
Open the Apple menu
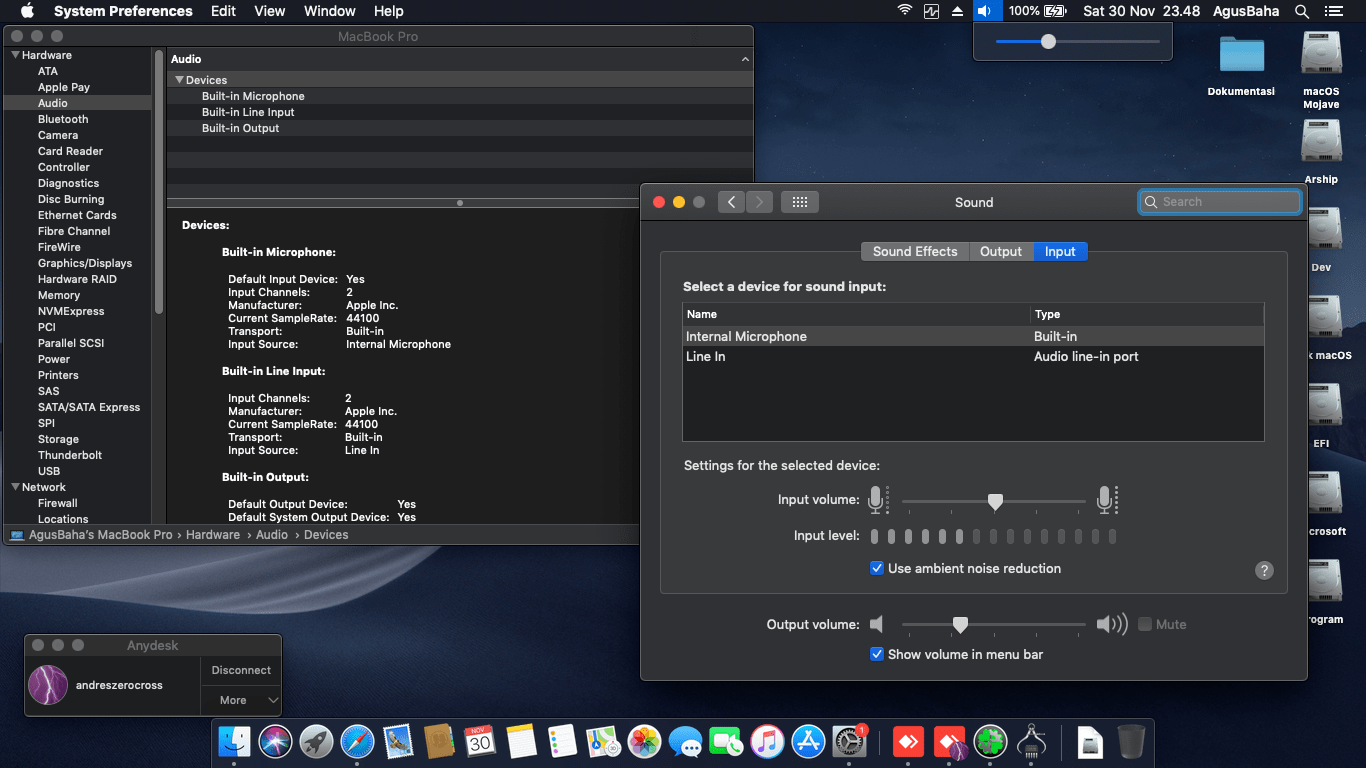27,11
